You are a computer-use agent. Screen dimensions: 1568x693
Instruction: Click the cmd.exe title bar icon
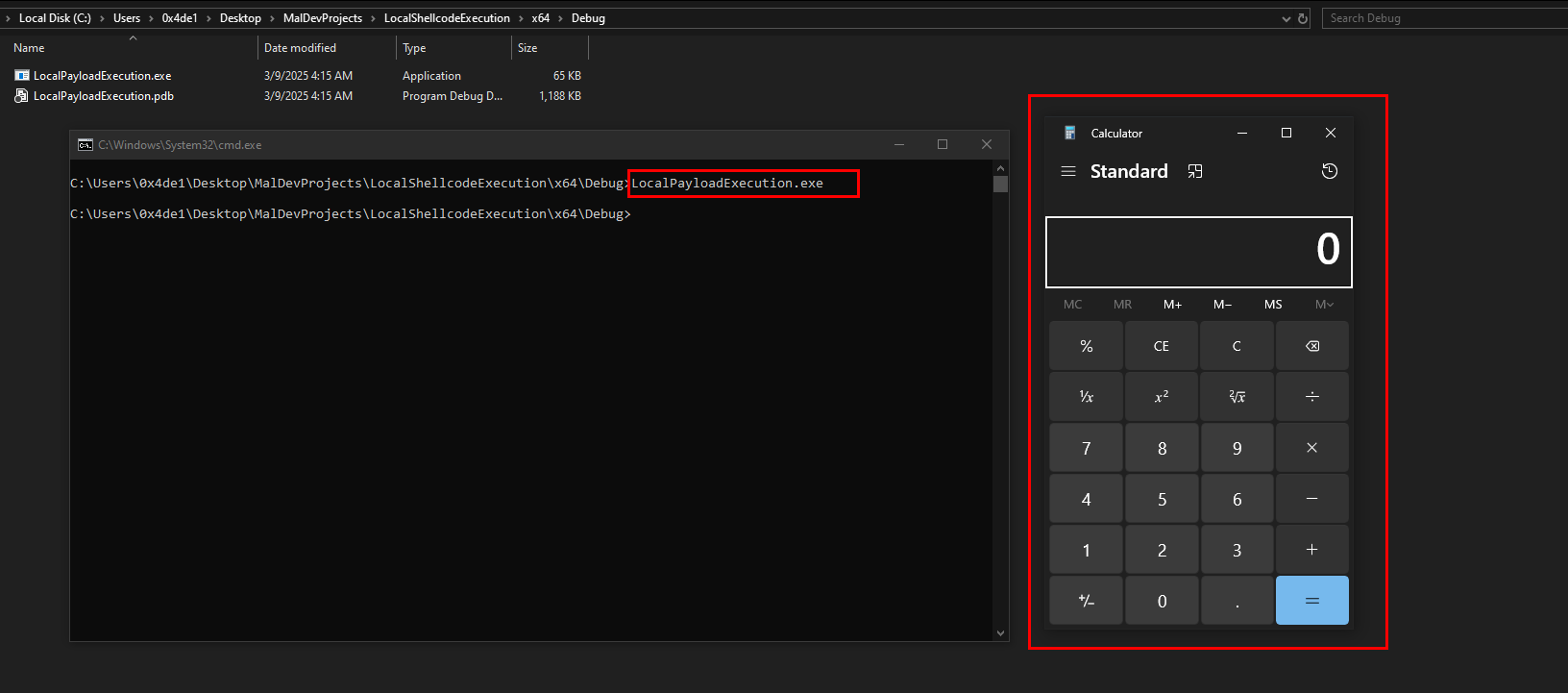(86, 145)
